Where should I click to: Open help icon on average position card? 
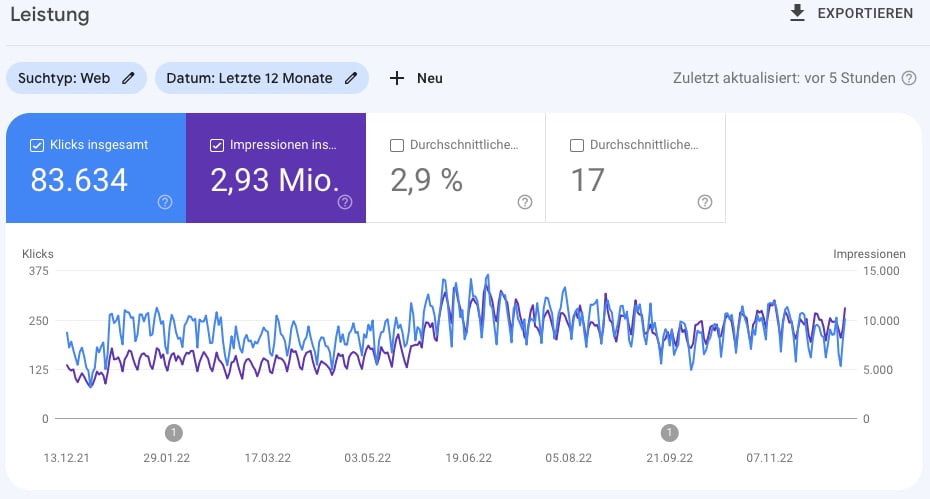[705, 202]
